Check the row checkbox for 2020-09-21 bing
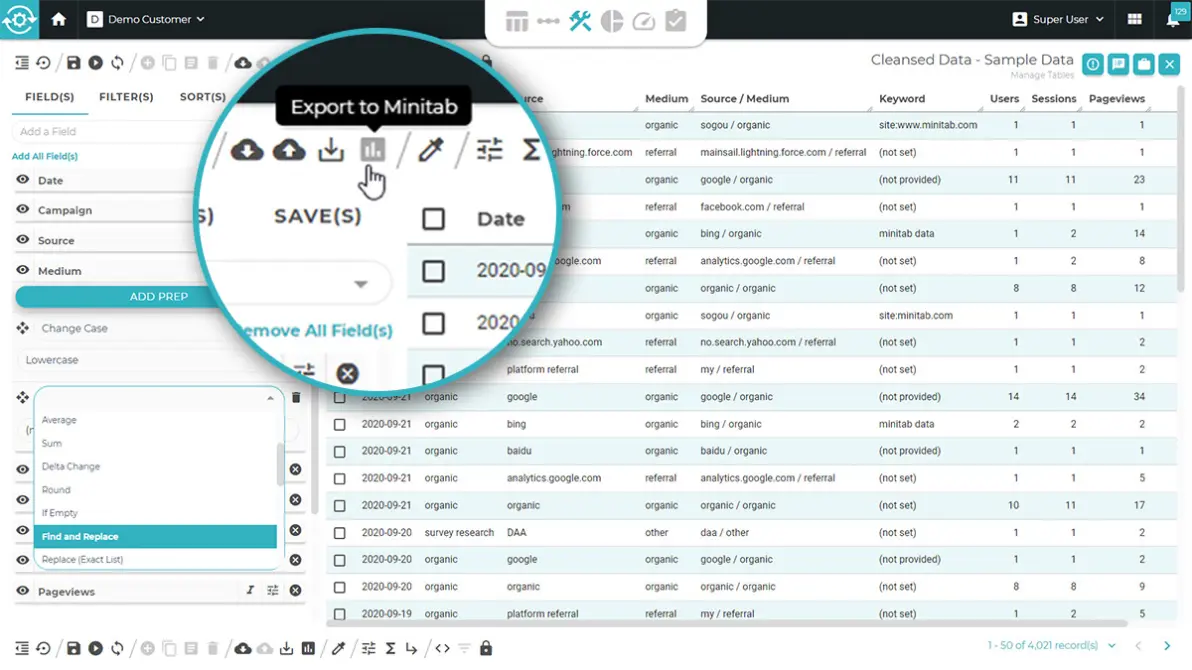The image size is (1192, 670). click(340, 424)
